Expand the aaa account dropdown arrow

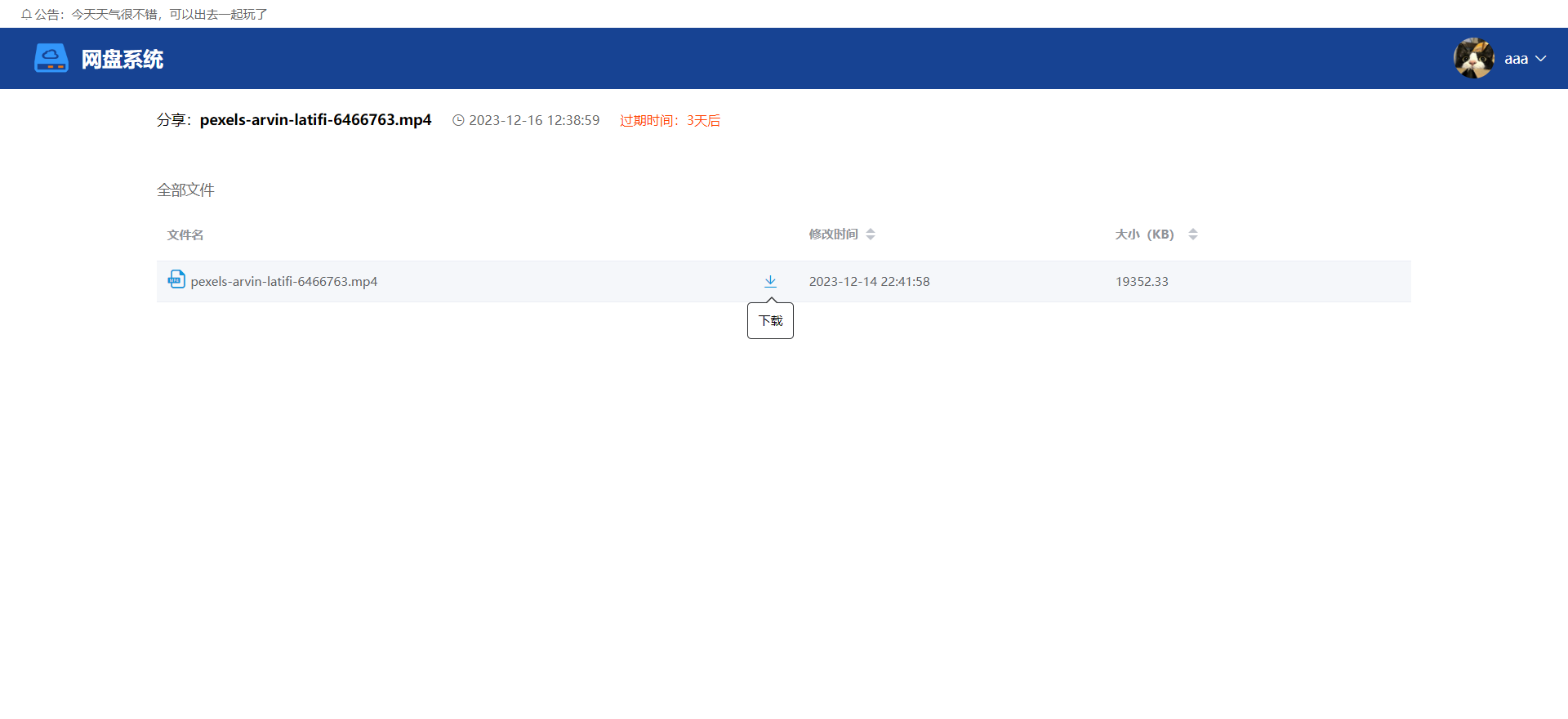[x=1541, y=59]
